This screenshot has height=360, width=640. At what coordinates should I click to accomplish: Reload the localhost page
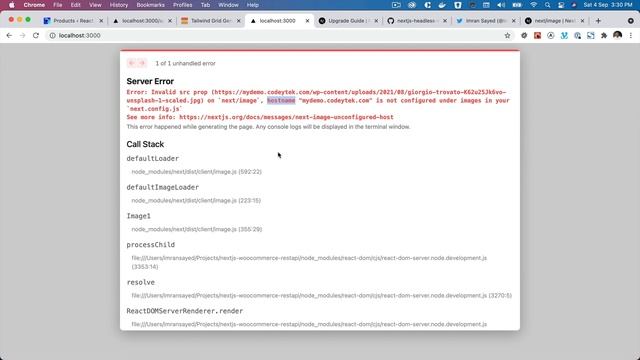pos(36,36)
